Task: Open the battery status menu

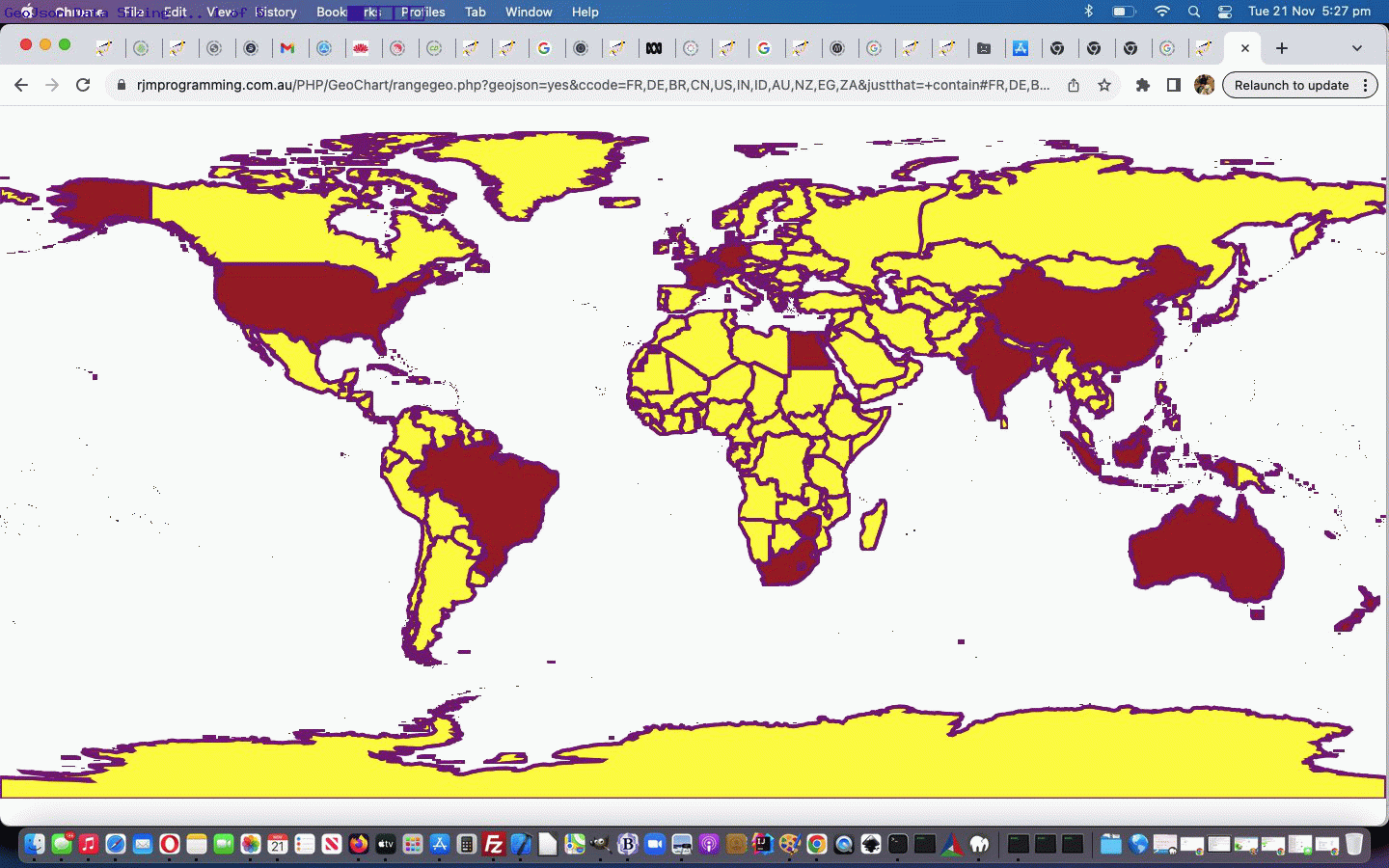Action: (1122, 12)
